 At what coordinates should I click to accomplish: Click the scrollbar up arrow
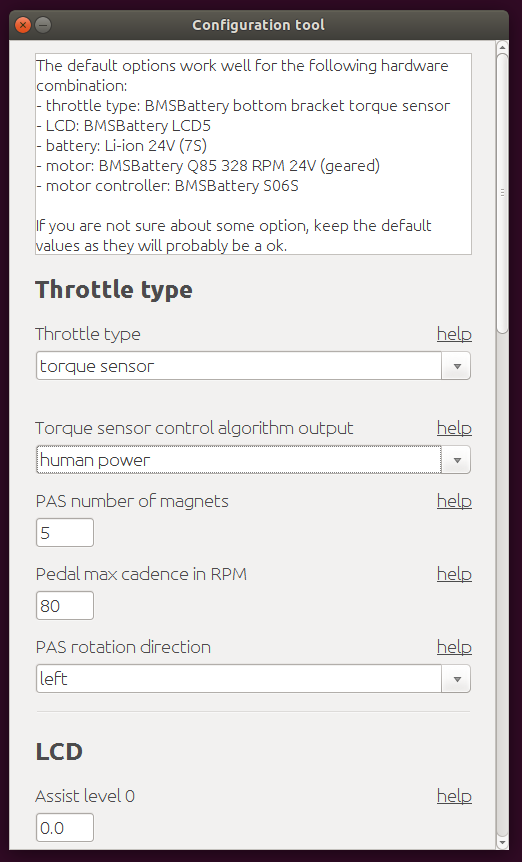pos(502,46)
